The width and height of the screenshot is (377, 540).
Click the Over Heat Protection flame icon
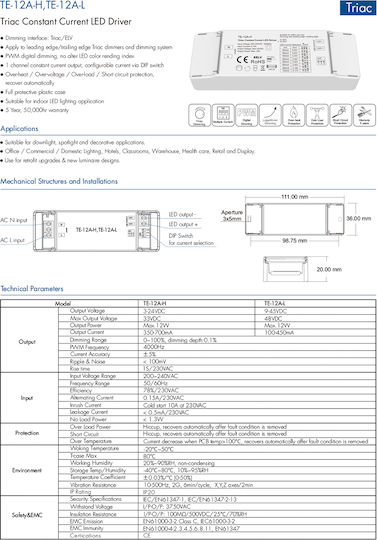(294, 115)
